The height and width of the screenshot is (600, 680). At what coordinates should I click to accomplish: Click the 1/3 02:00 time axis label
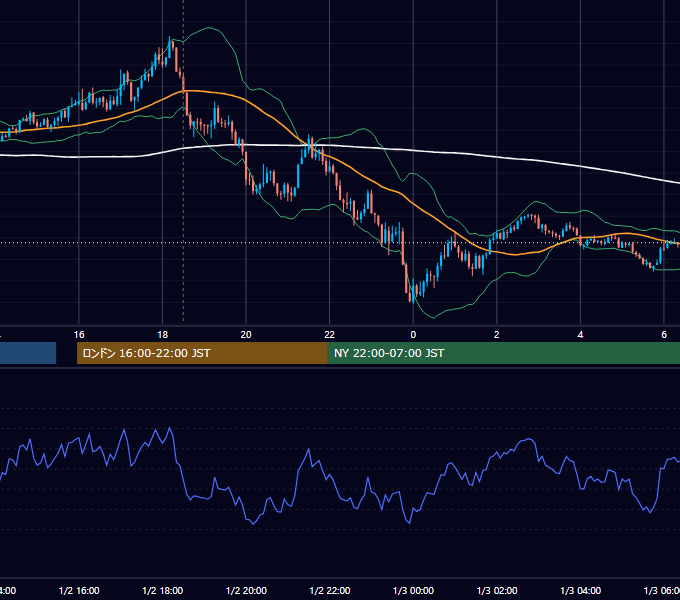[497, 590]
